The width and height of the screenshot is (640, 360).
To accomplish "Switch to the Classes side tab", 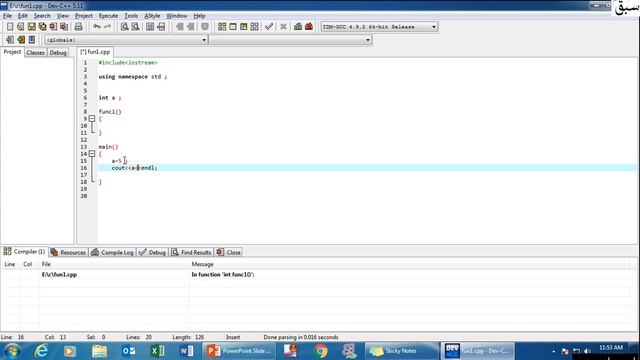I will point(36,53).
